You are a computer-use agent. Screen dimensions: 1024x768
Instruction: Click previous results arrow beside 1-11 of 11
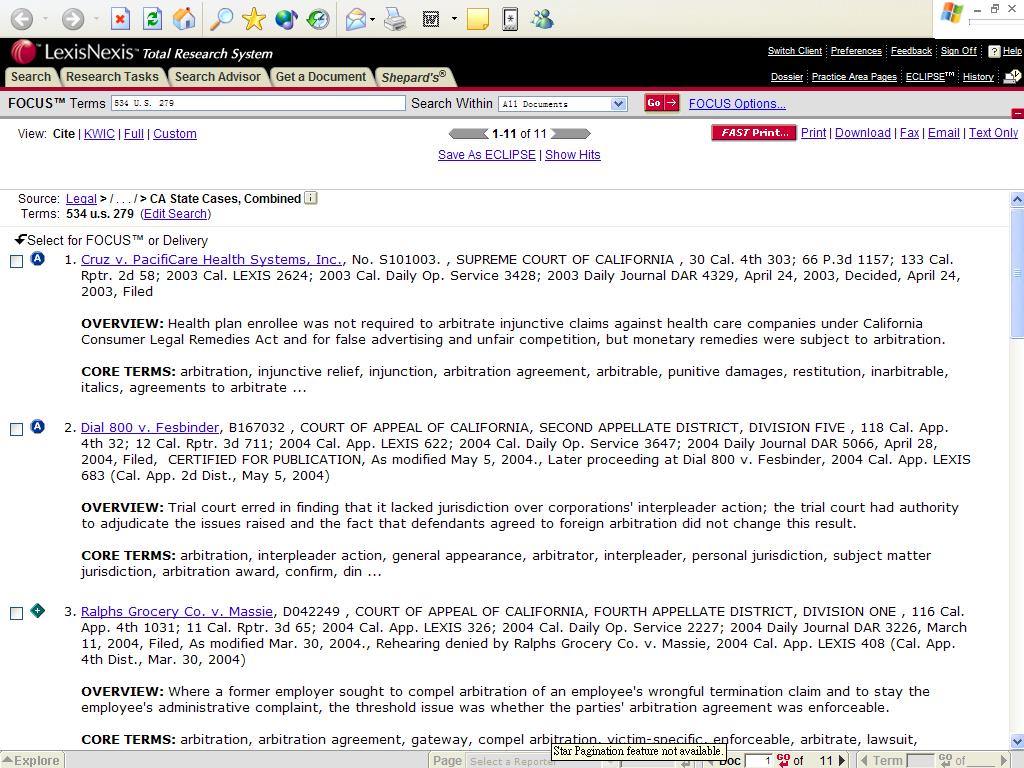tap(468, 134)
